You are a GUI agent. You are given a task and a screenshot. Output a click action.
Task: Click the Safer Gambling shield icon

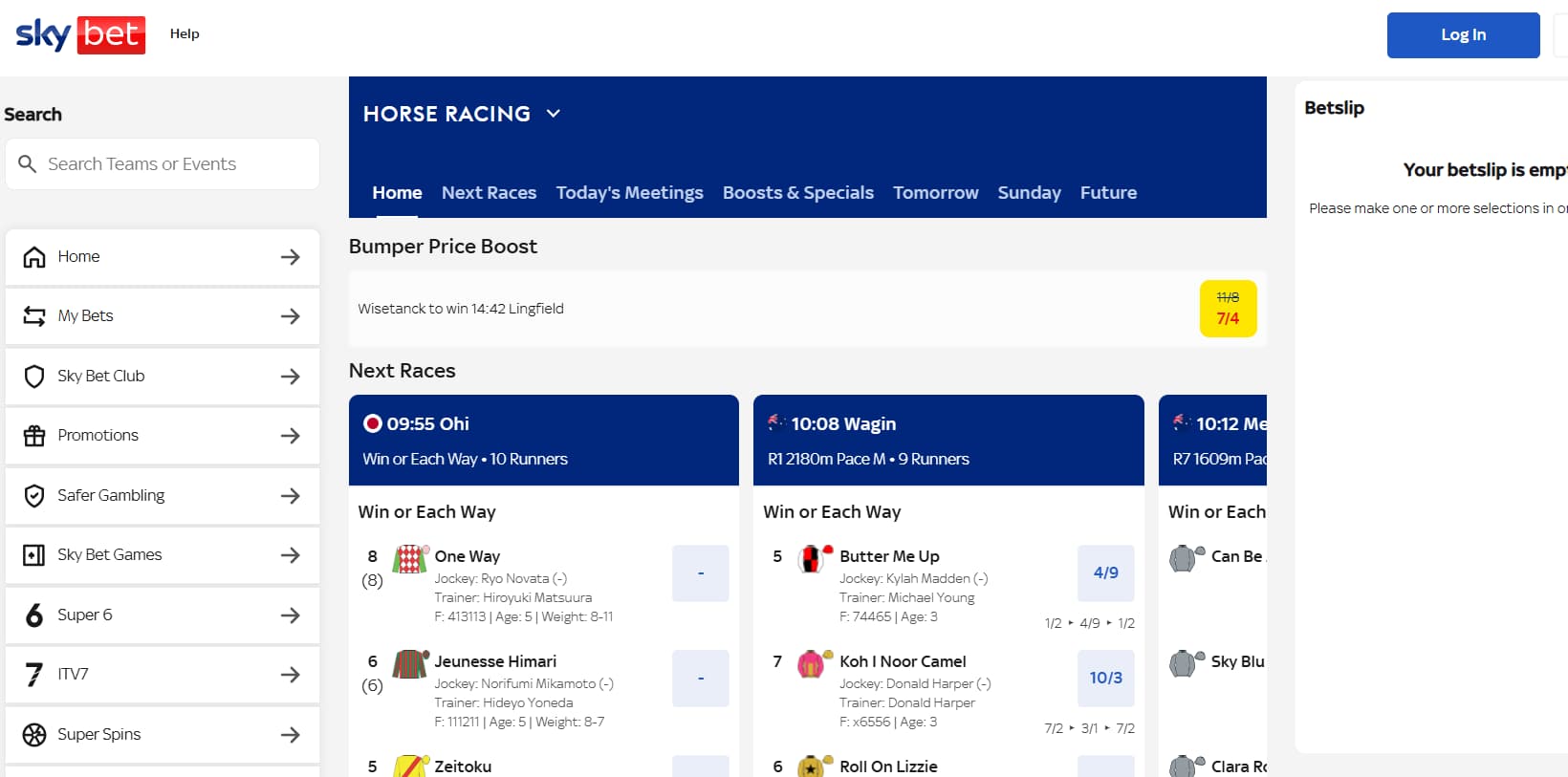[34, 495]
